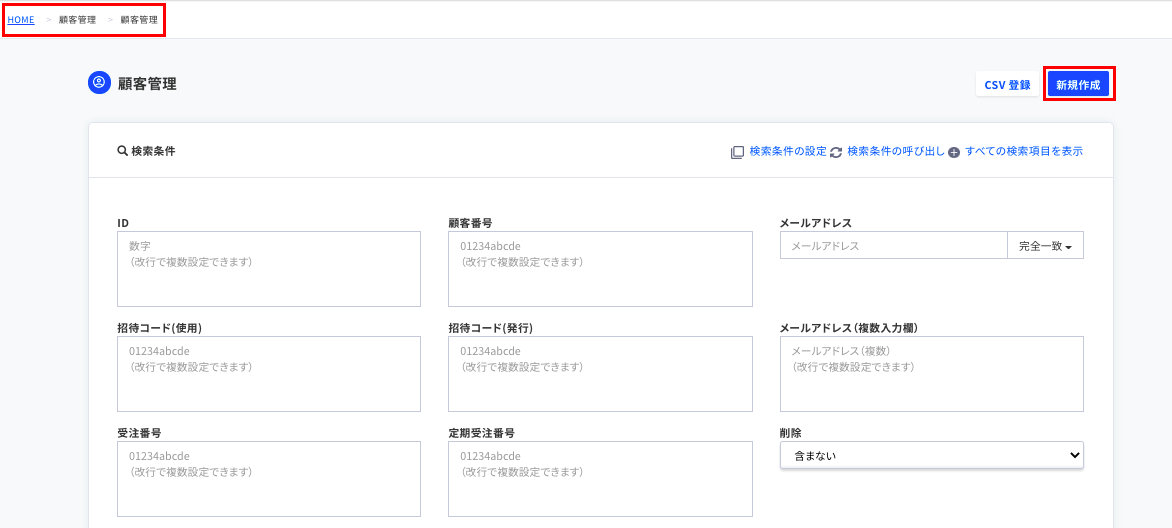The height and width of the screenshot is (528, 1172).
Task: Click the copy icon for 検索条件の設定
Action: point(737,152)
